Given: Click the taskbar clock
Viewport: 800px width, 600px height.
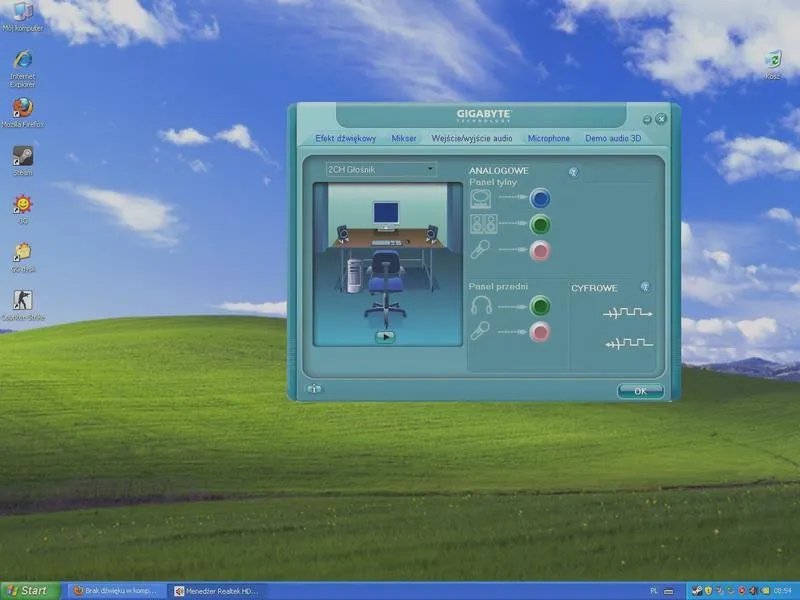Looking at the screenshot, I should click(783, 591).
